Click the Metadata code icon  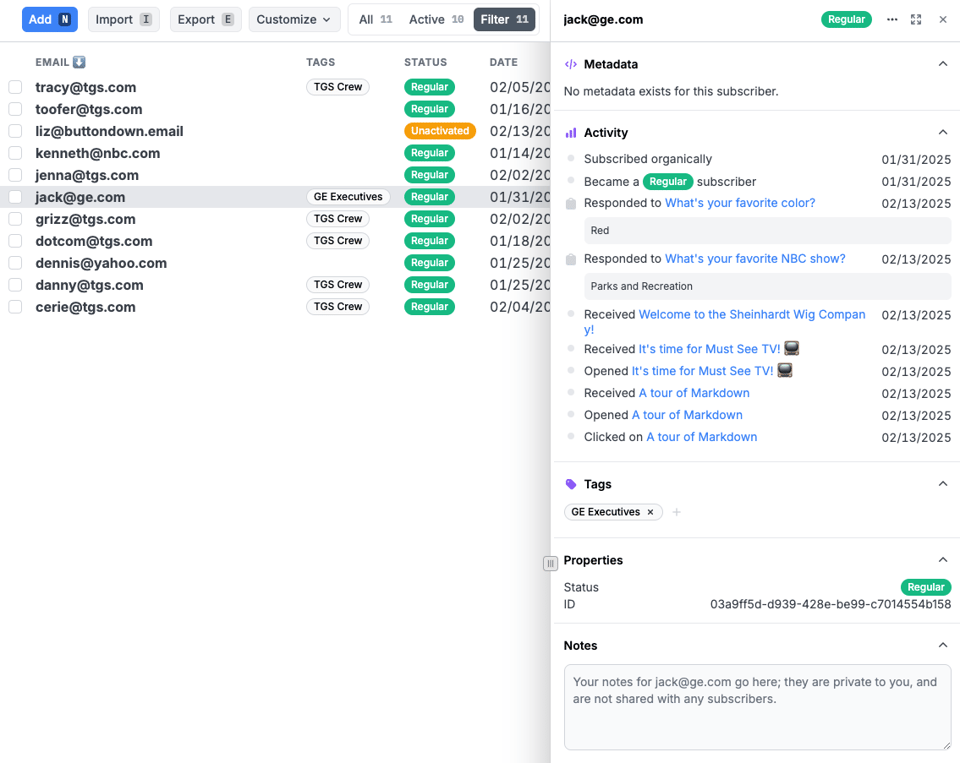[x=571, y=64]
